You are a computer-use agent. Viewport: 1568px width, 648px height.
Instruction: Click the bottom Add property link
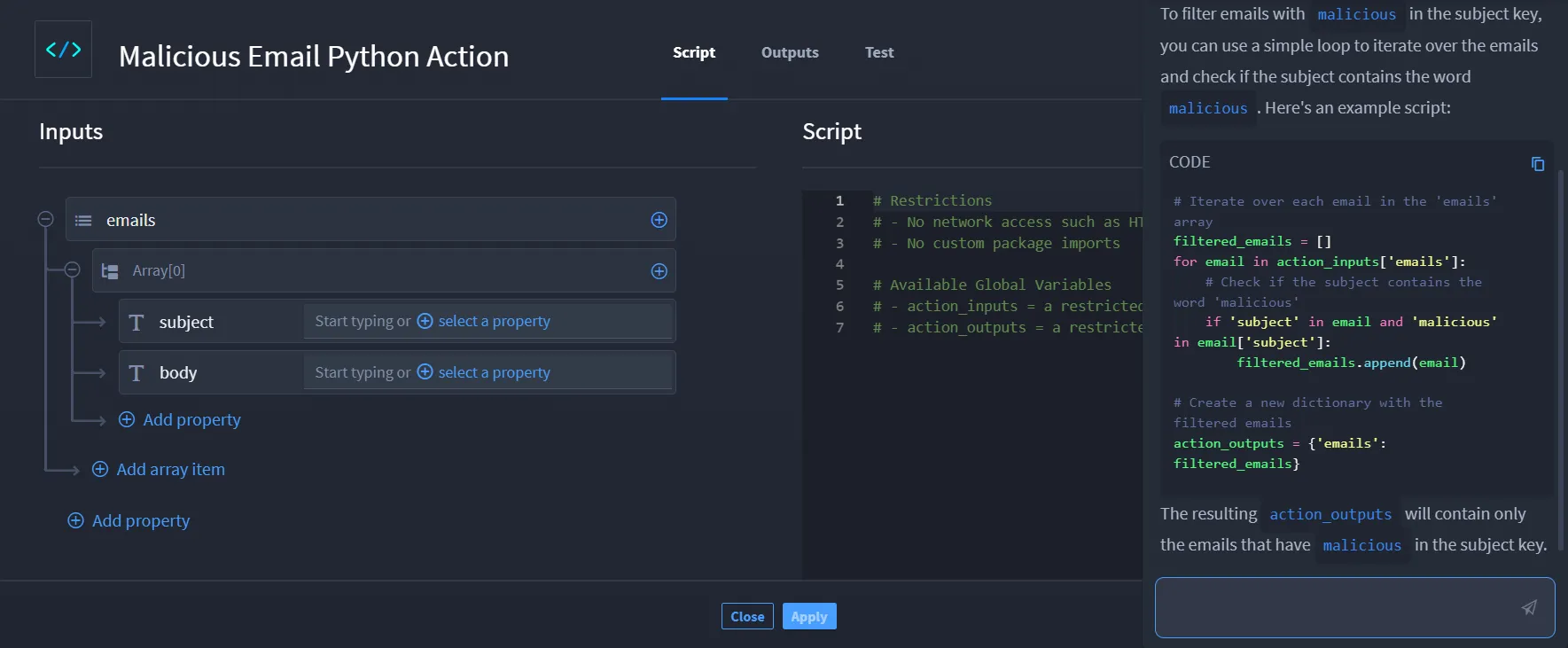129,520
